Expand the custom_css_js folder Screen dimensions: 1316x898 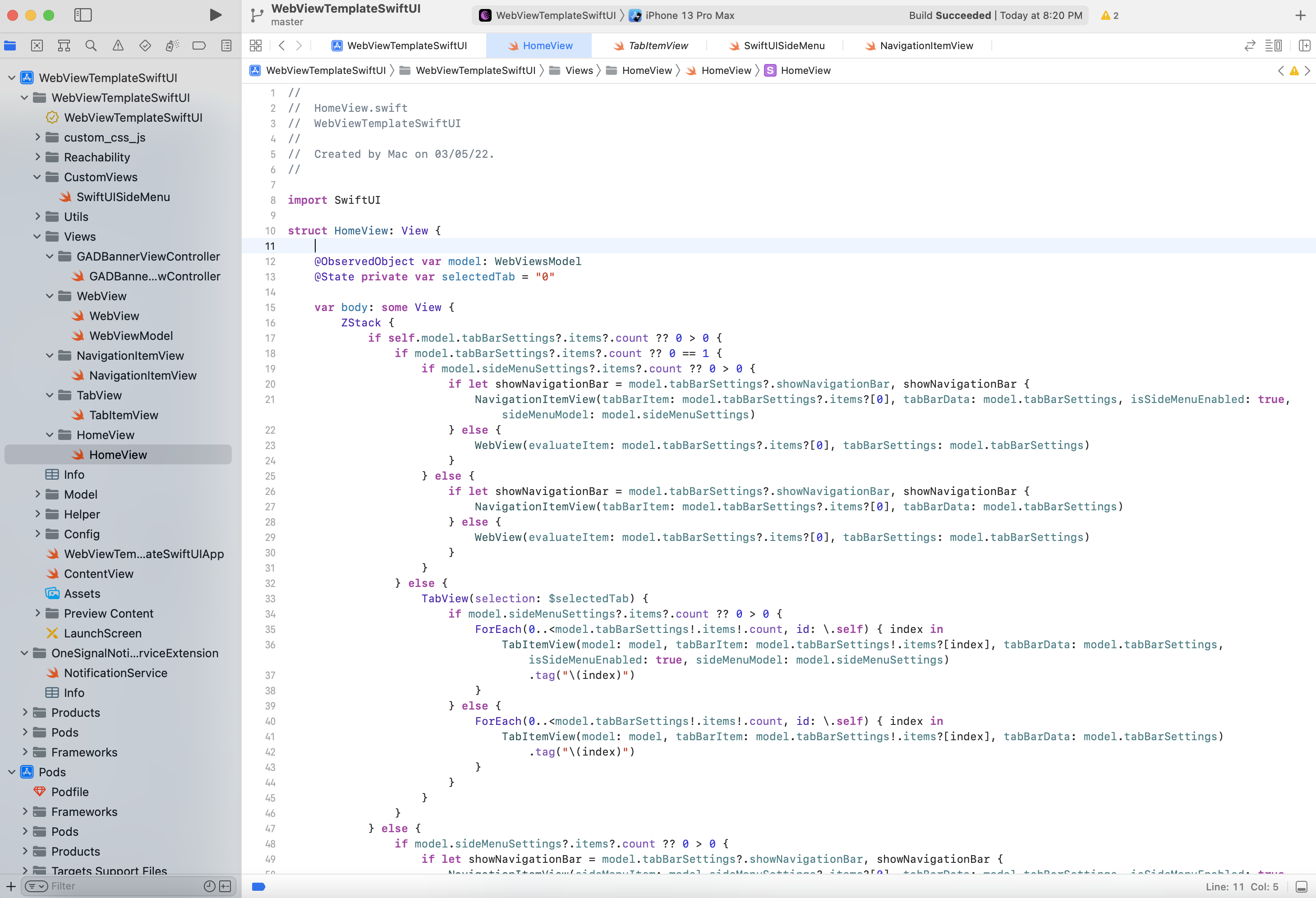click(37, 137)
